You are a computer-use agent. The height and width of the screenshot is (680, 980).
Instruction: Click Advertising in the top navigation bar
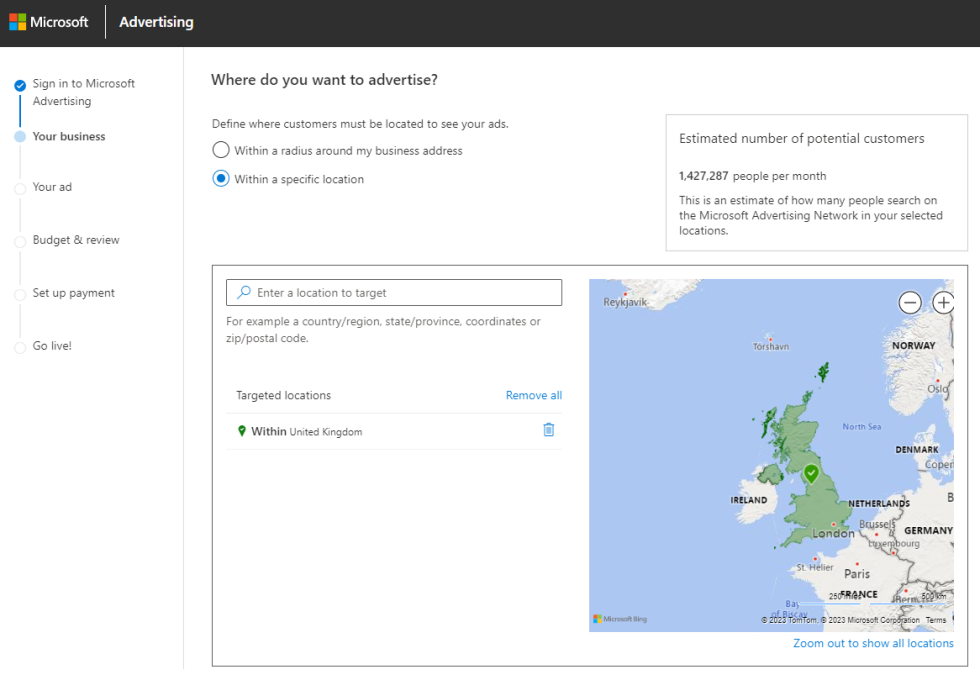[x=156, y=21]
